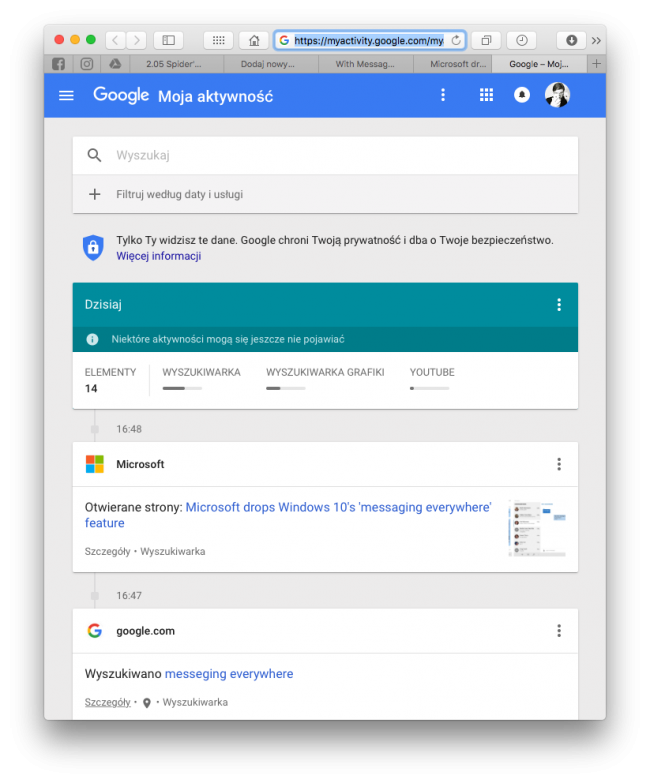Click the google.com card title text
Viewport: 650px width, 783px height.
146,631
